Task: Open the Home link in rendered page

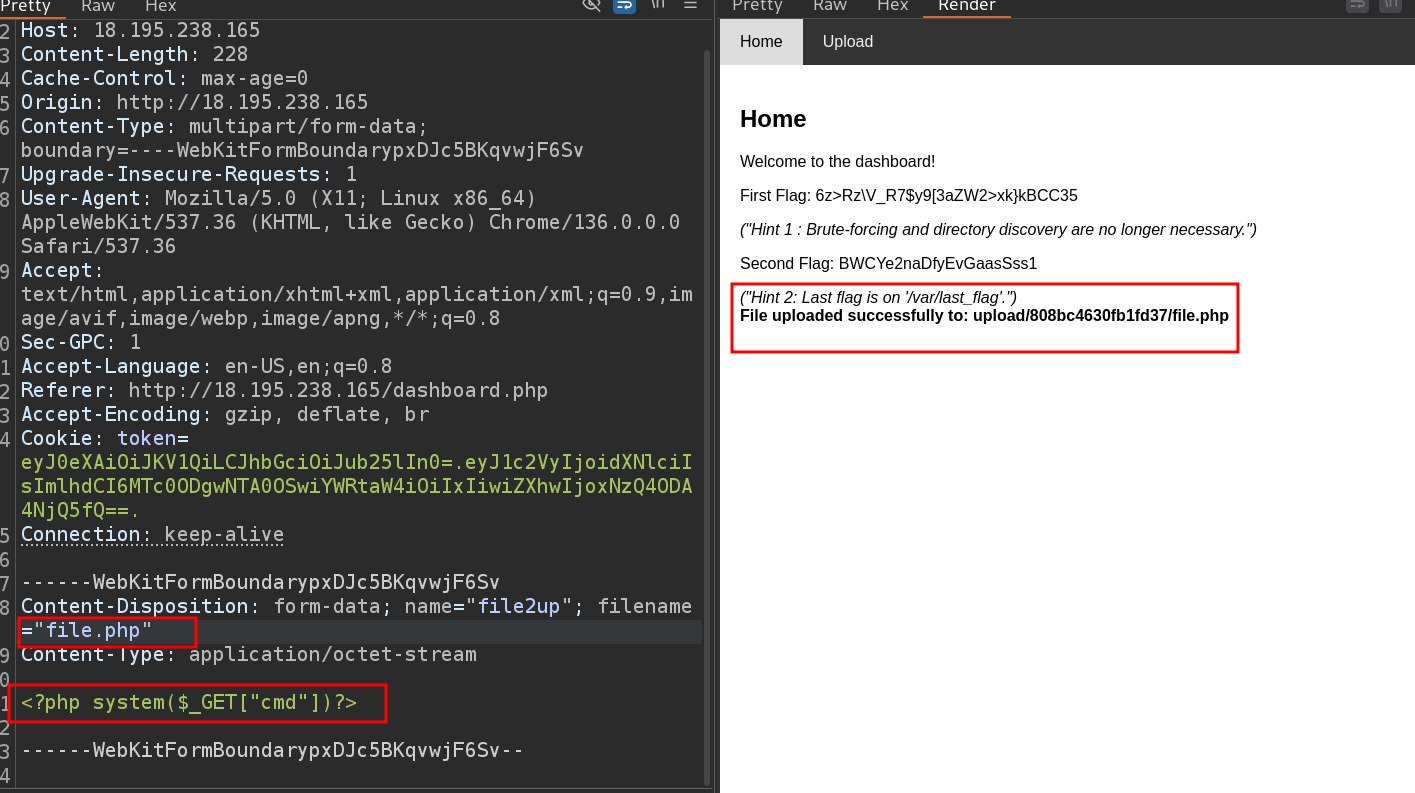Action: pyautogui.click(x=761, y=42)
